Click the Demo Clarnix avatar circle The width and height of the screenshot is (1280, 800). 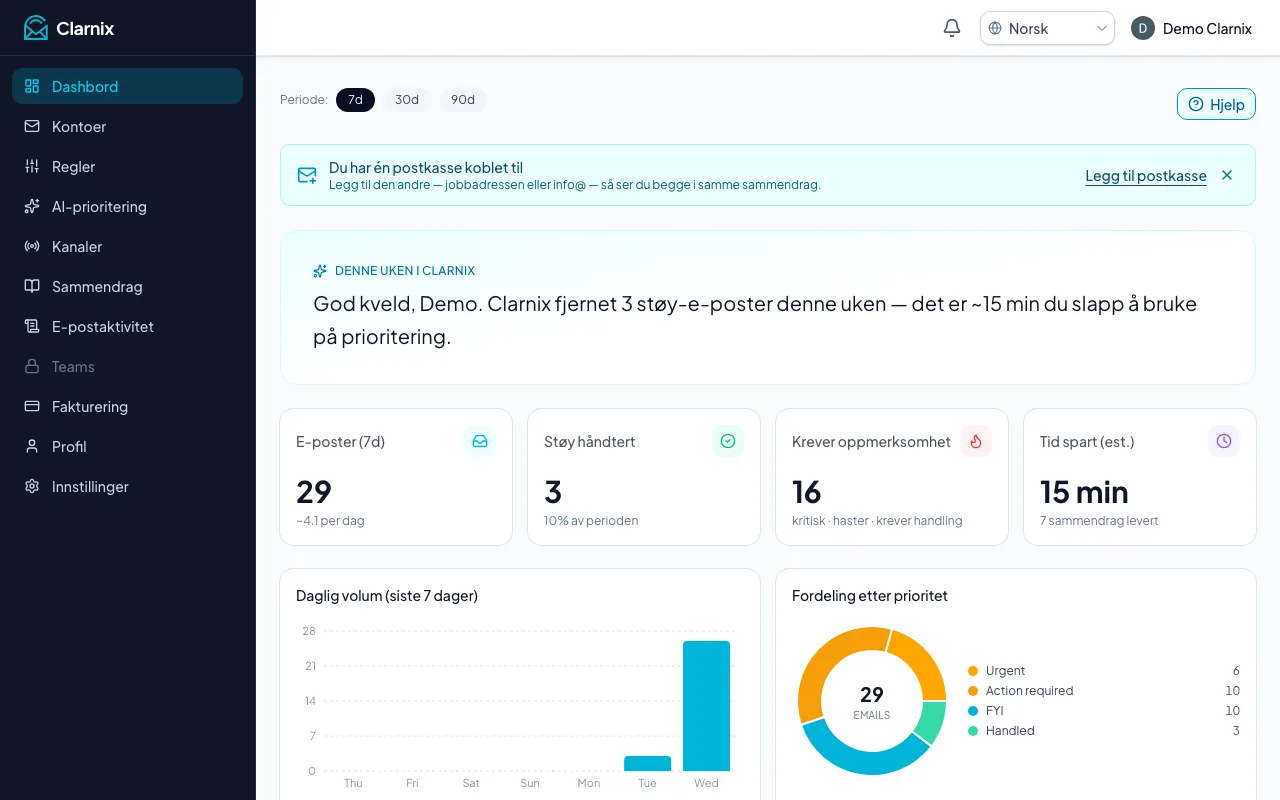point(1143,28)
